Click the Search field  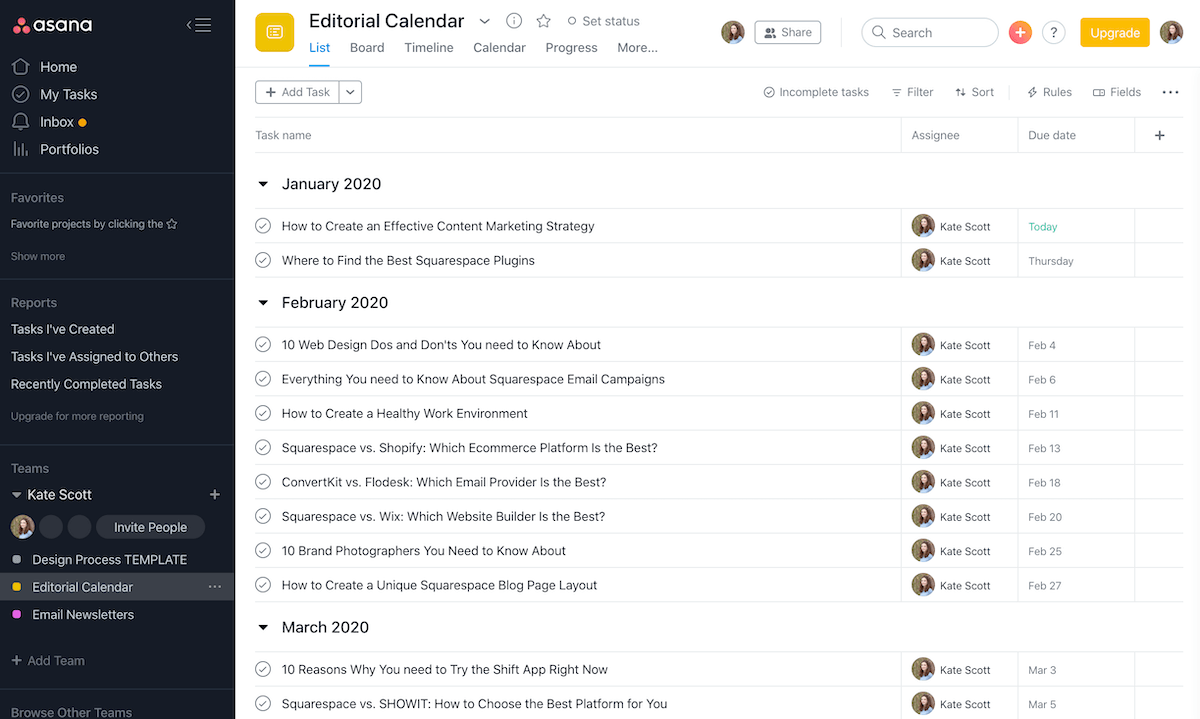930,32
